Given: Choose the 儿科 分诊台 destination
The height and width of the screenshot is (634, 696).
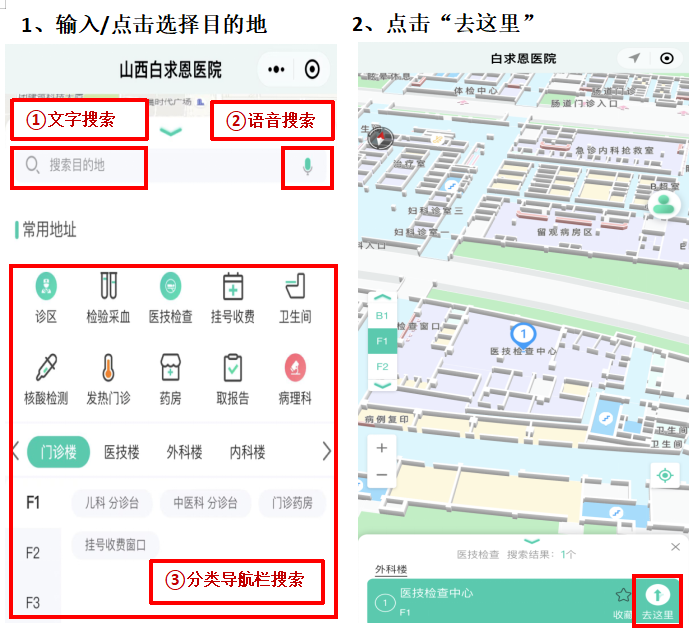Looking at the screenshot, I should click(112, 503).
